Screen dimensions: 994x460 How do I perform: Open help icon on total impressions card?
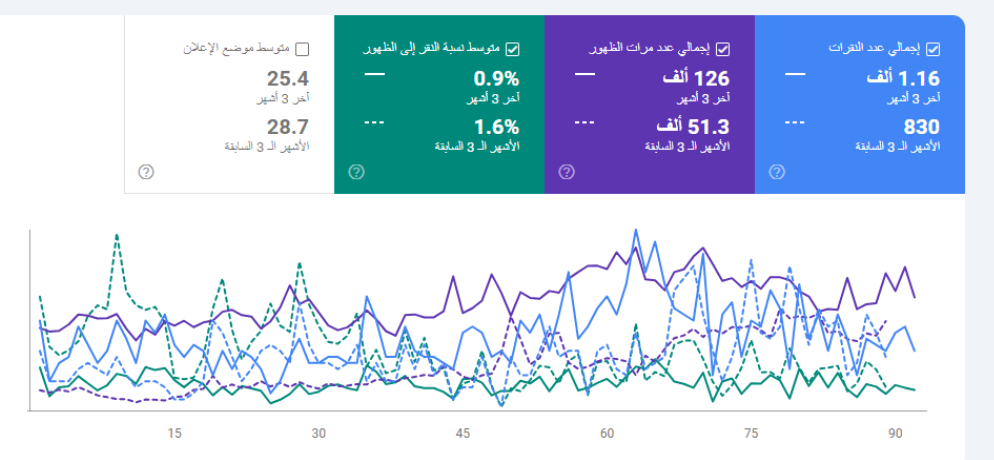point(567,172)
